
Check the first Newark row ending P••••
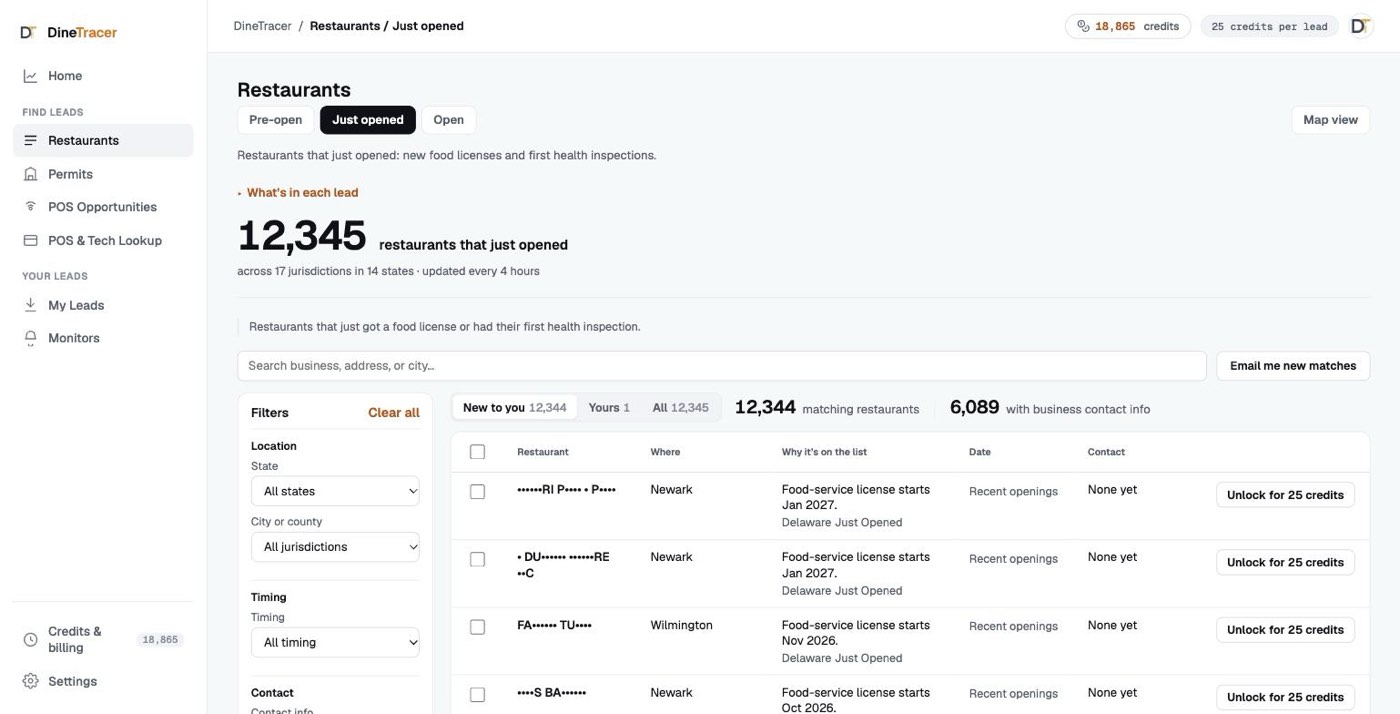tap(477, 492)
